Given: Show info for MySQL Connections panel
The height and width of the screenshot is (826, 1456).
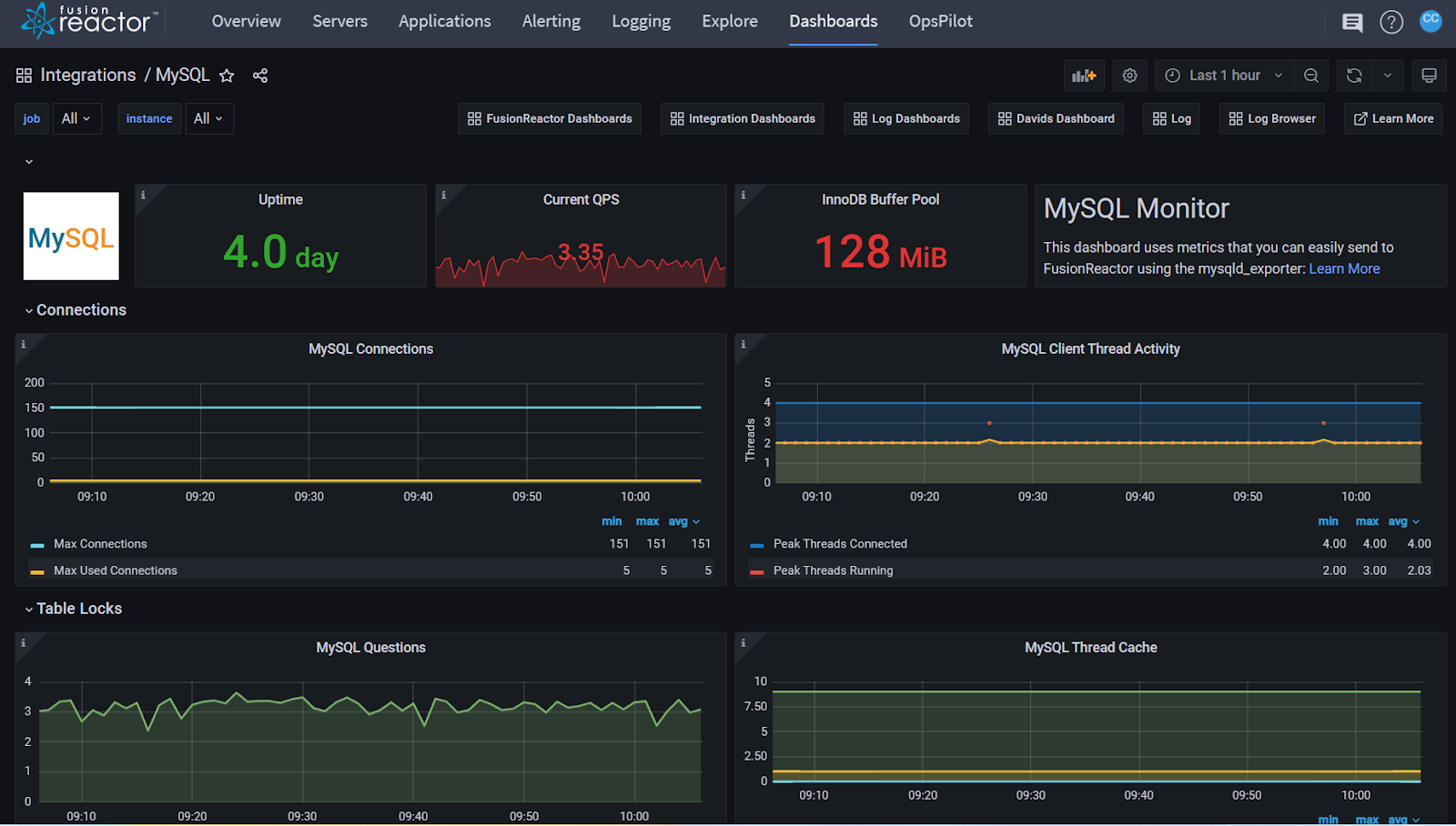Looking at the screenshot, I should coord(23,344).
